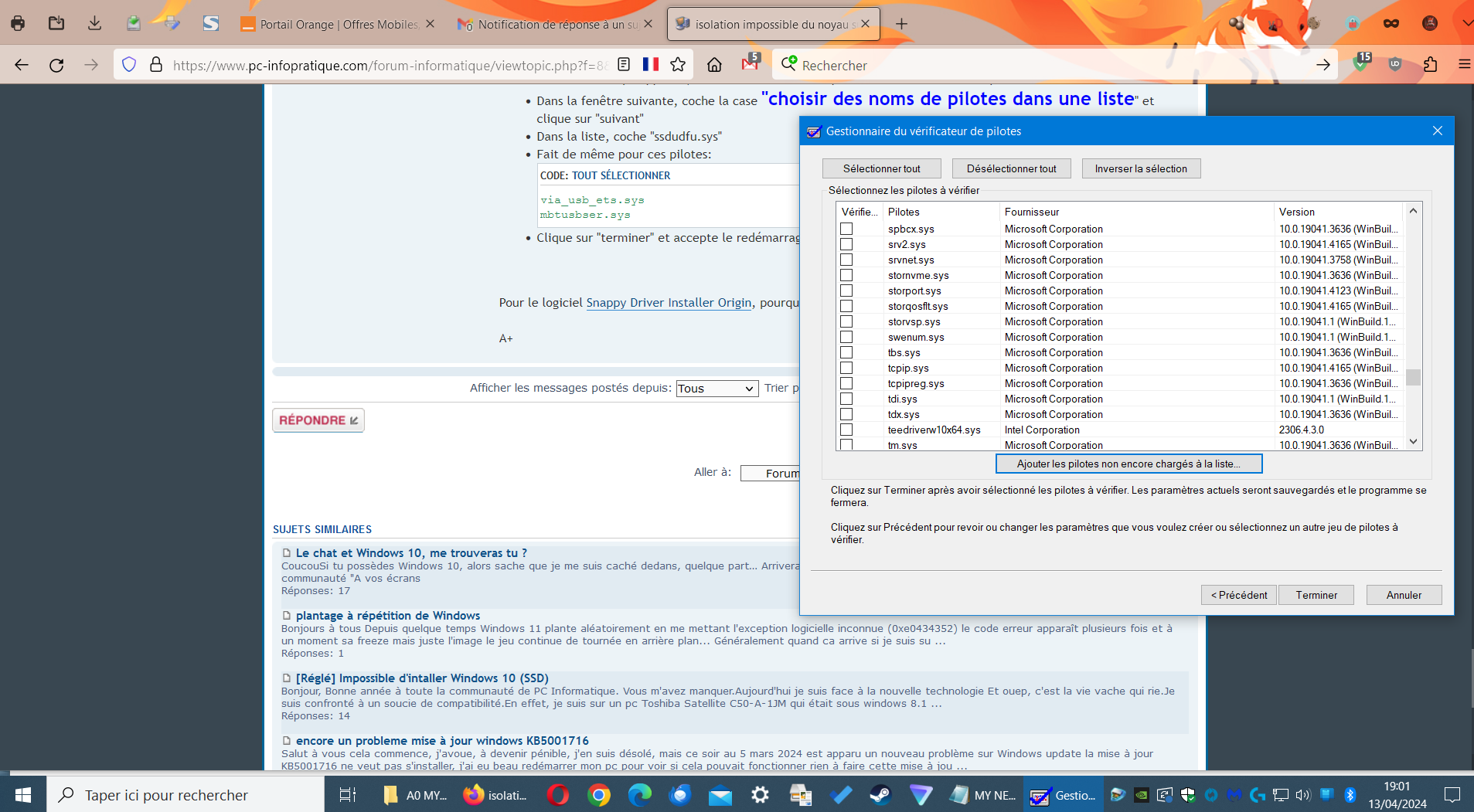Open the extensions puzzle-piece icon
This screenshot has height=812, width=1474.
[x=1430, y=65]
